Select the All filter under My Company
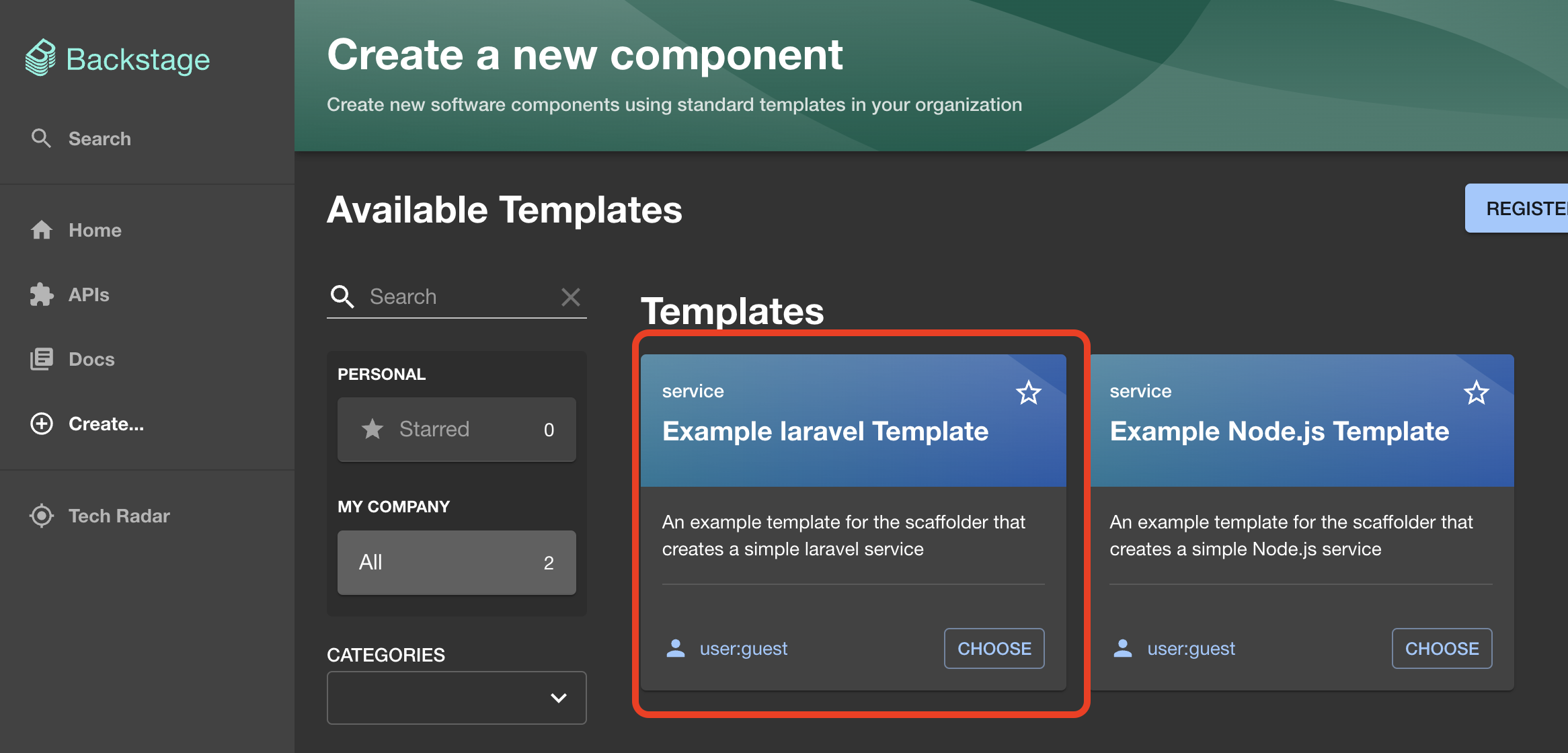1568x753 pixels. tap(457, 562)
